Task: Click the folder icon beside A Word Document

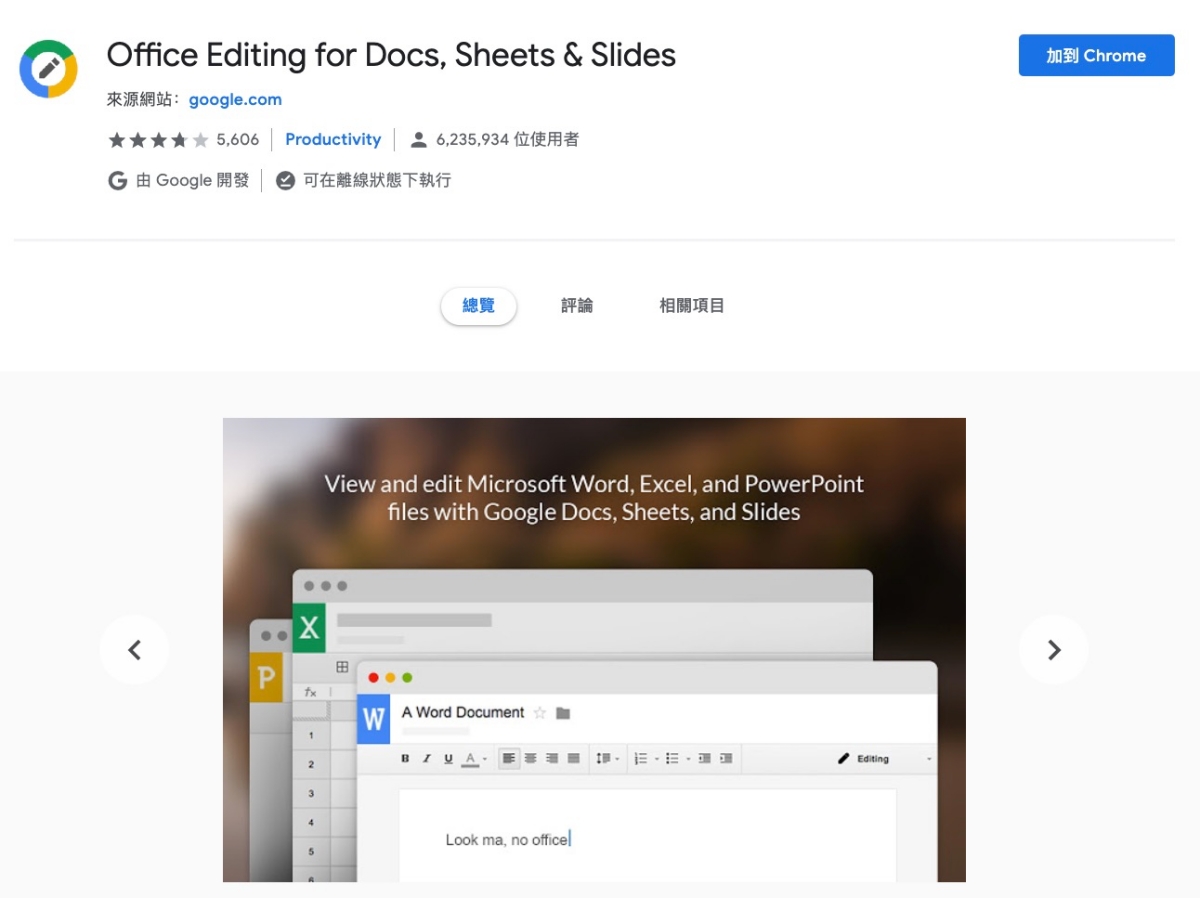Action: tap(563, 713)
